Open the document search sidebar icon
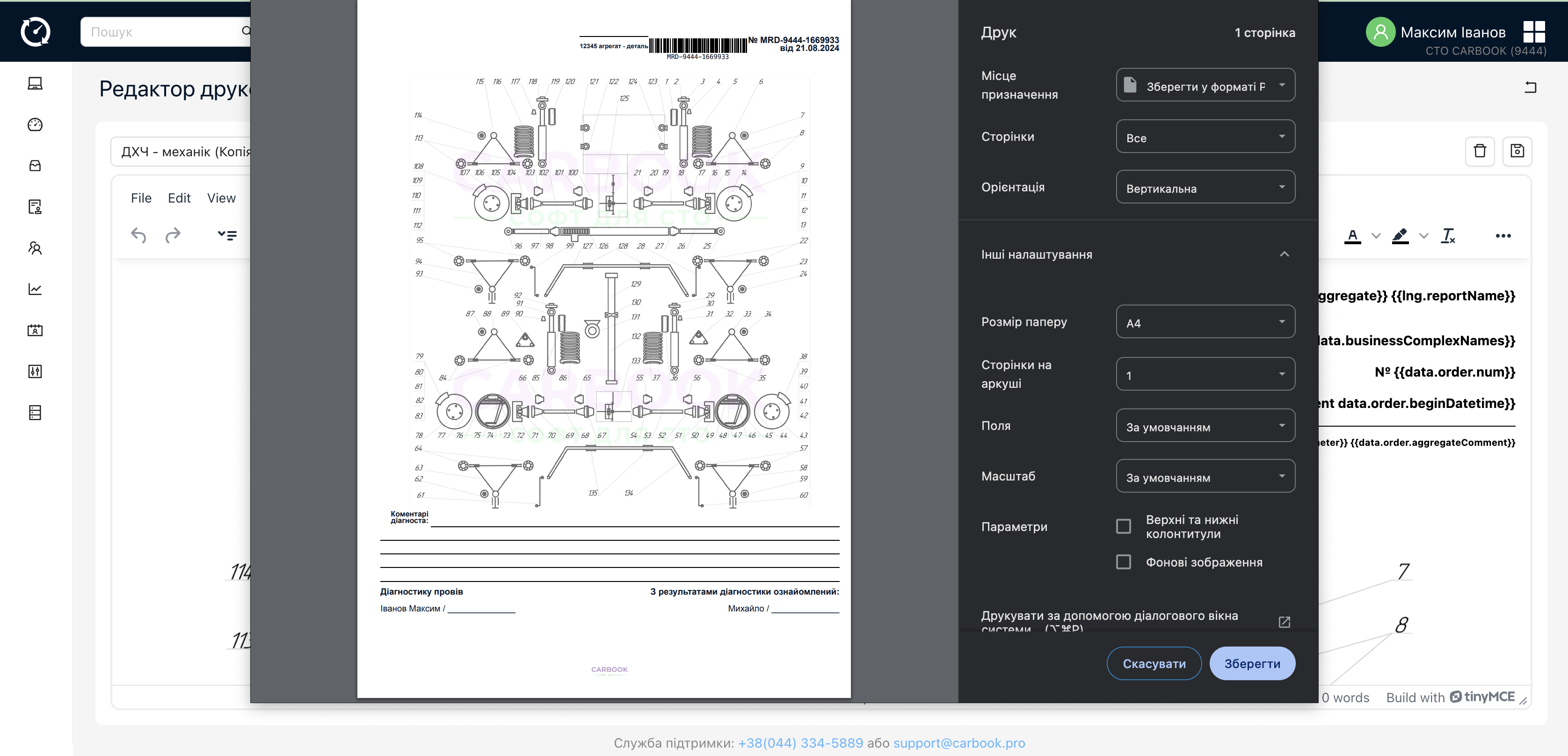The image size is (1568, 756). point(35,207)
